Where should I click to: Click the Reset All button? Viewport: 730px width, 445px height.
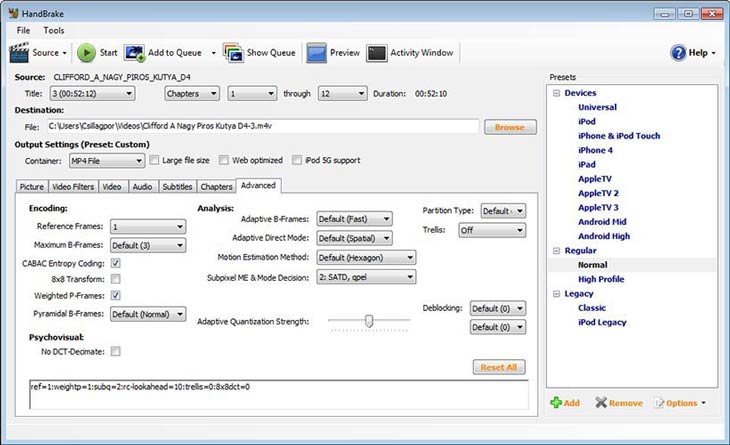point(499,367)
